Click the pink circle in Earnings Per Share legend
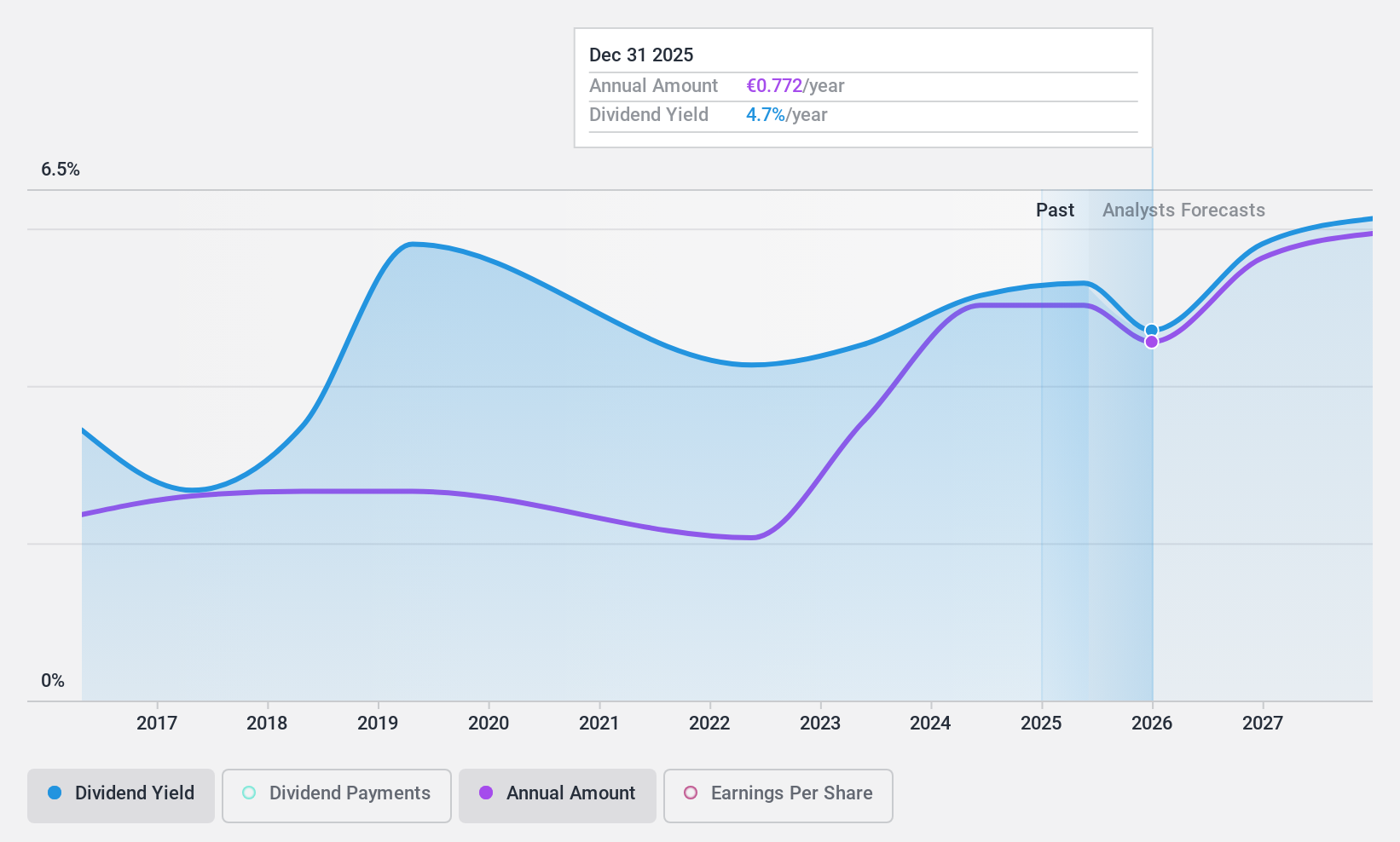 (x=691, y=793)
